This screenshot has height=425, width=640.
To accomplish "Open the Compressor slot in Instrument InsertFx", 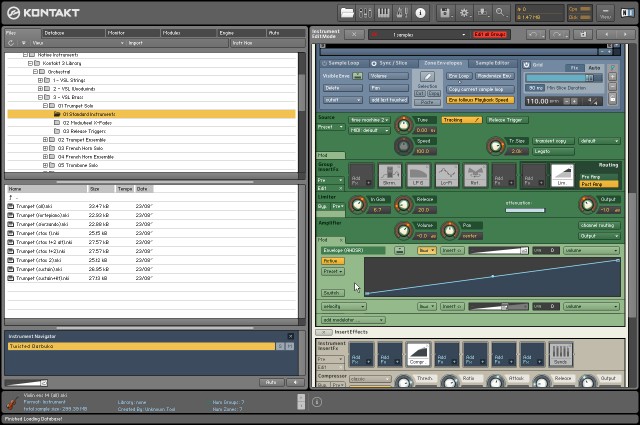I will coord(418,354).
